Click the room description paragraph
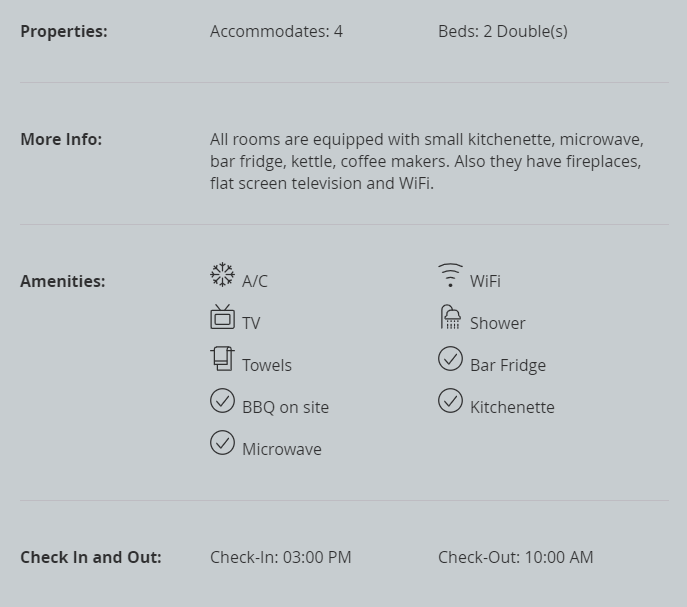Screen dimensions: 687x607 point(427,161)
